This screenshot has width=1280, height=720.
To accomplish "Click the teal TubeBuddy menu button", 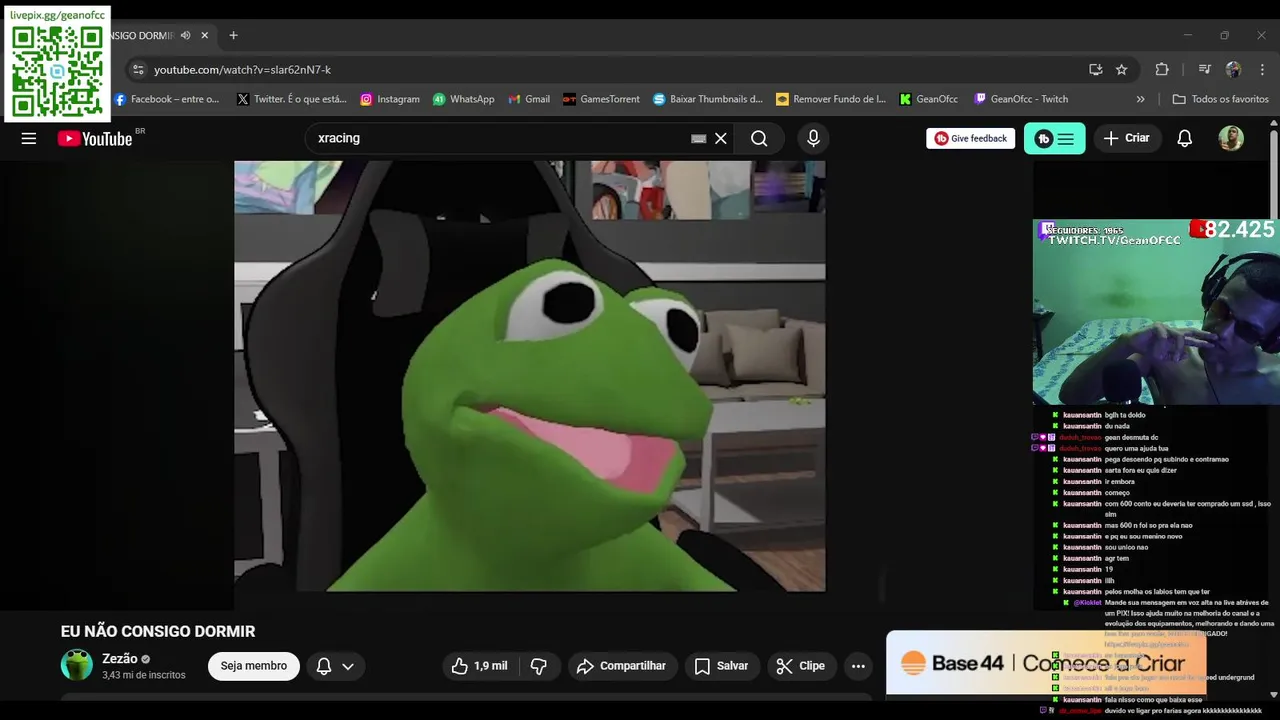I will pos(1054,138).
